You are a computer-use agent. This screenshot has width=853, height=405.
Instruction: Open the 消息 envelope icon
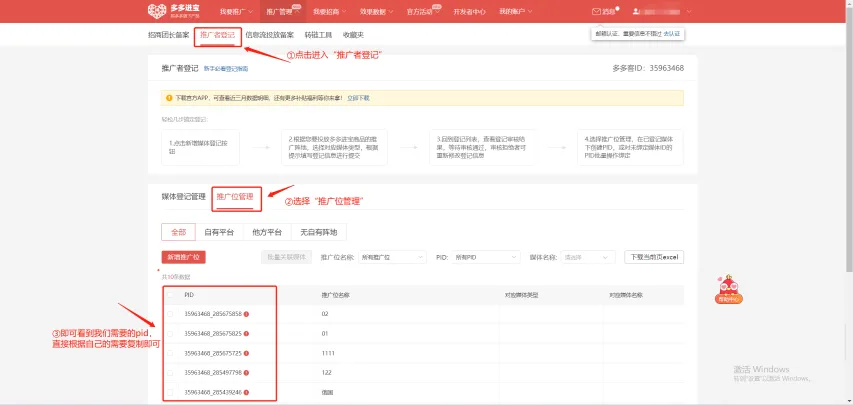click(596, 11)
